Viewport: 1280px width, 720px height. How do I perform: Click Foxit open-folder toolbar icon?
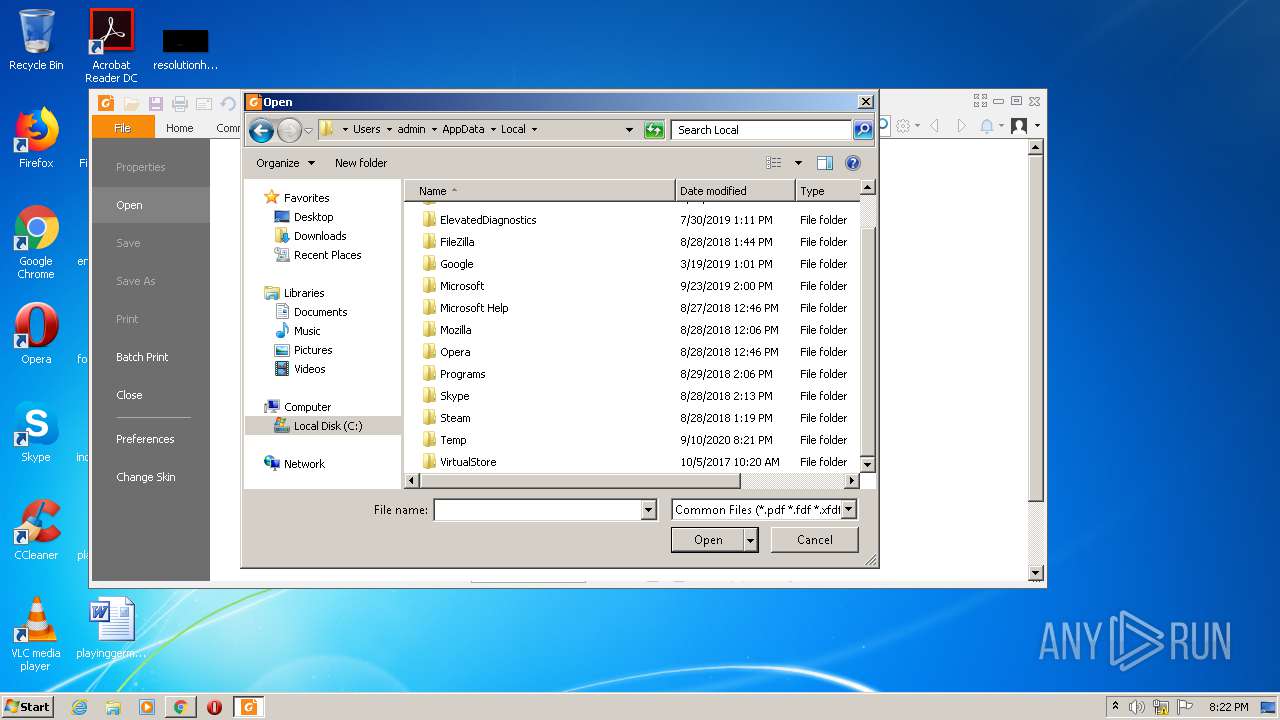[x=132, y=103]
